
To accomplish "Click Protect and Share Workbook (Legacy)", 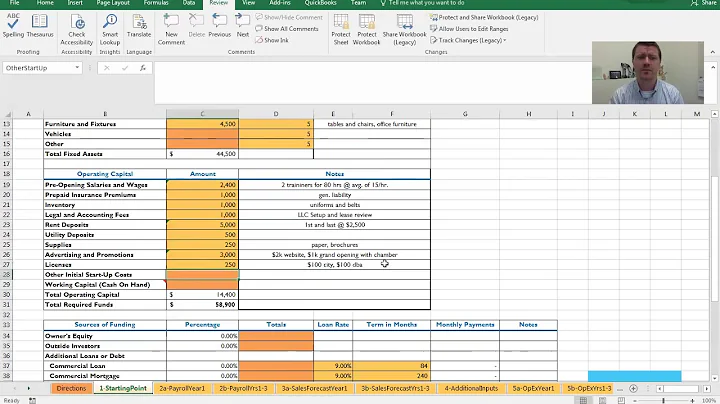I will coord(484,17).
